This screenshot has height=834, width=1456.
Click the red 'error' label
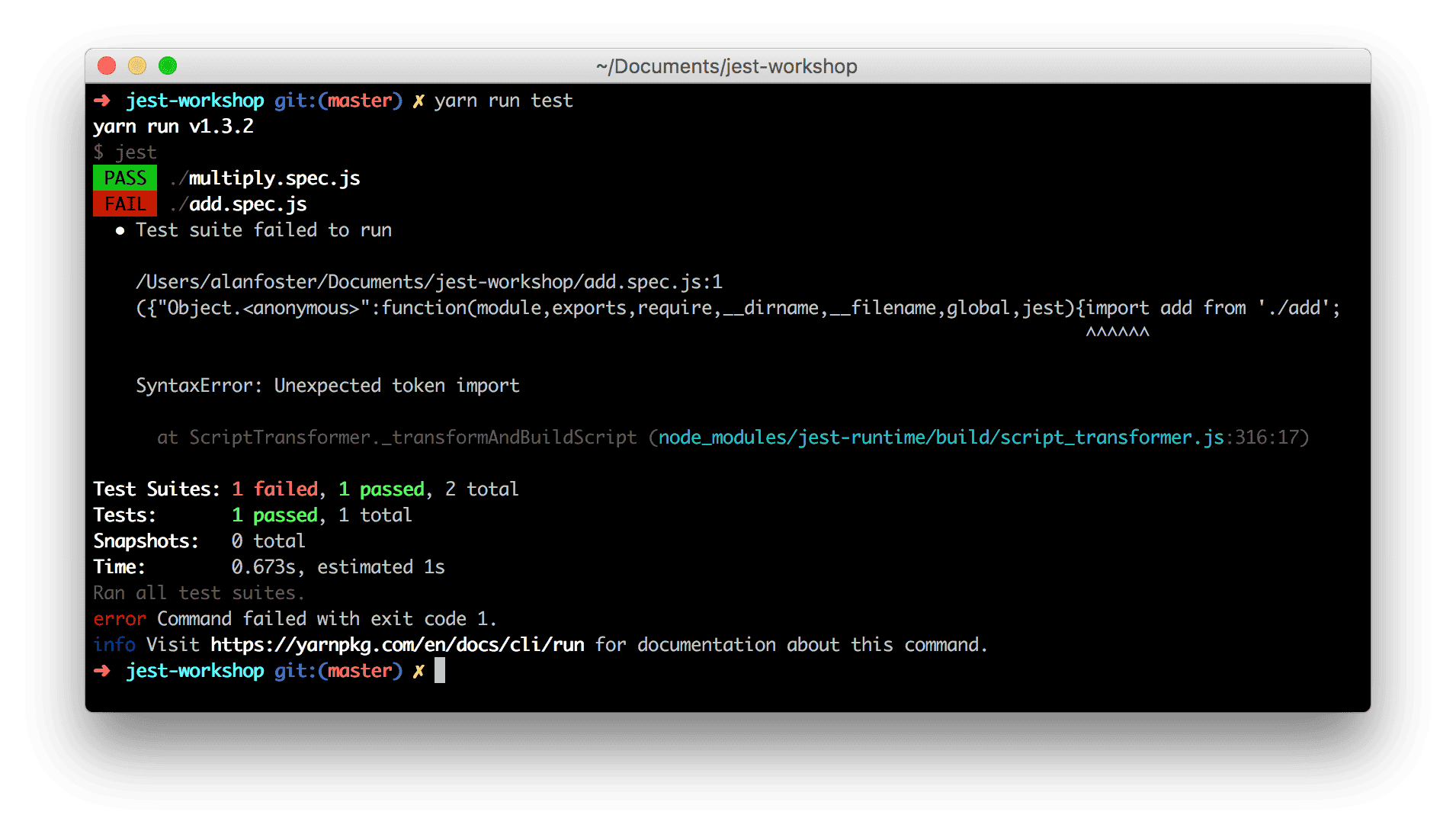click(120, 619)
